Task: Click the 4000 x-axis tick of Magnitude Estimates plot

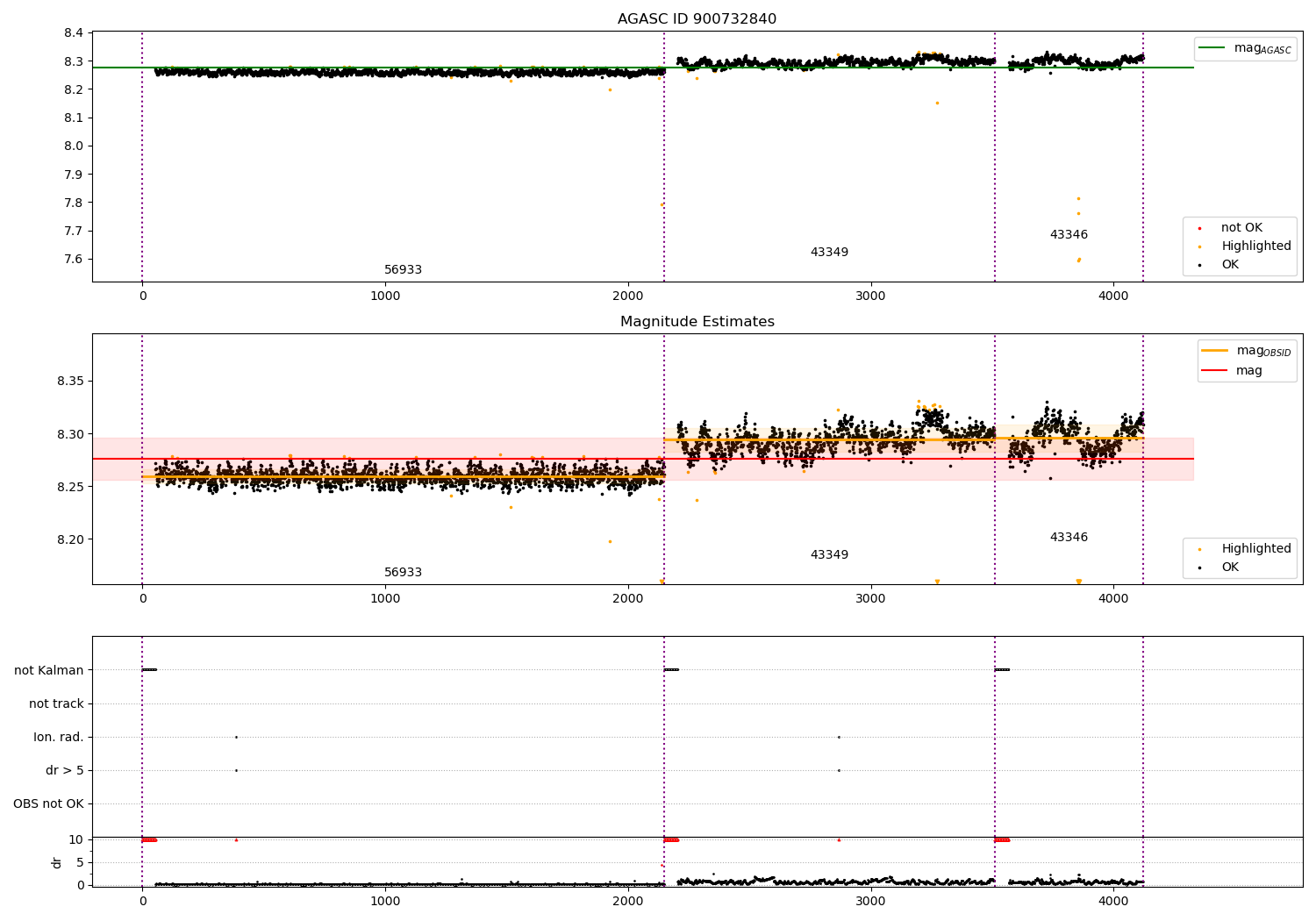Action: pyautogui.click(x=1113, y=598)
